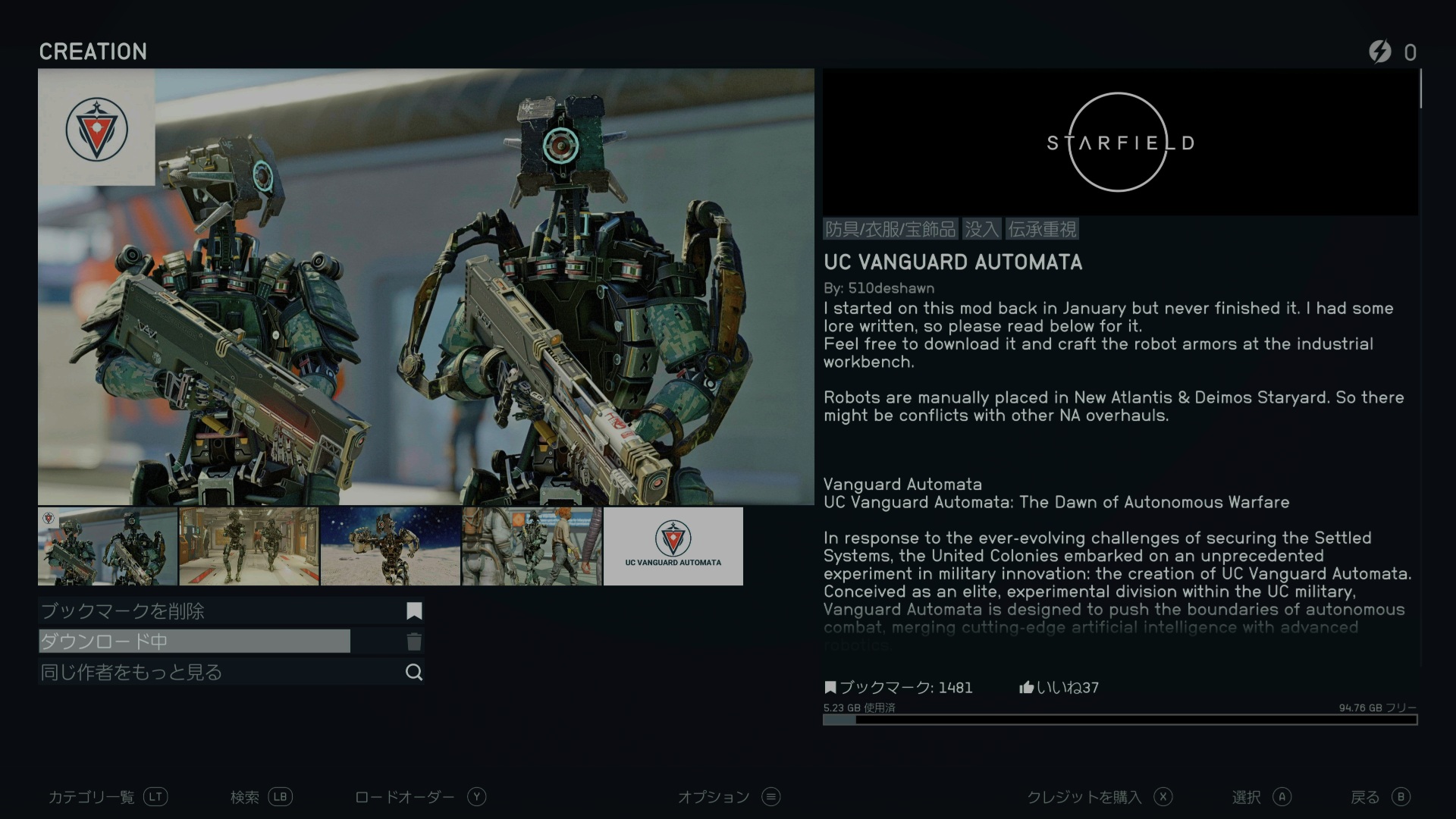
Task: Select the ダウンロード中 entry
Action: point(231,642)
